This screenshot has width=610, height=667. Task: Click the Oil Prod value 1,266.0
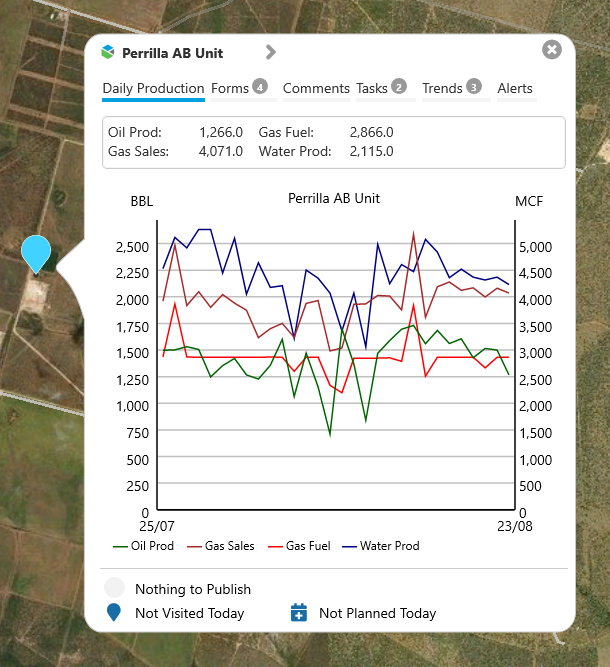tap(222, 132)
